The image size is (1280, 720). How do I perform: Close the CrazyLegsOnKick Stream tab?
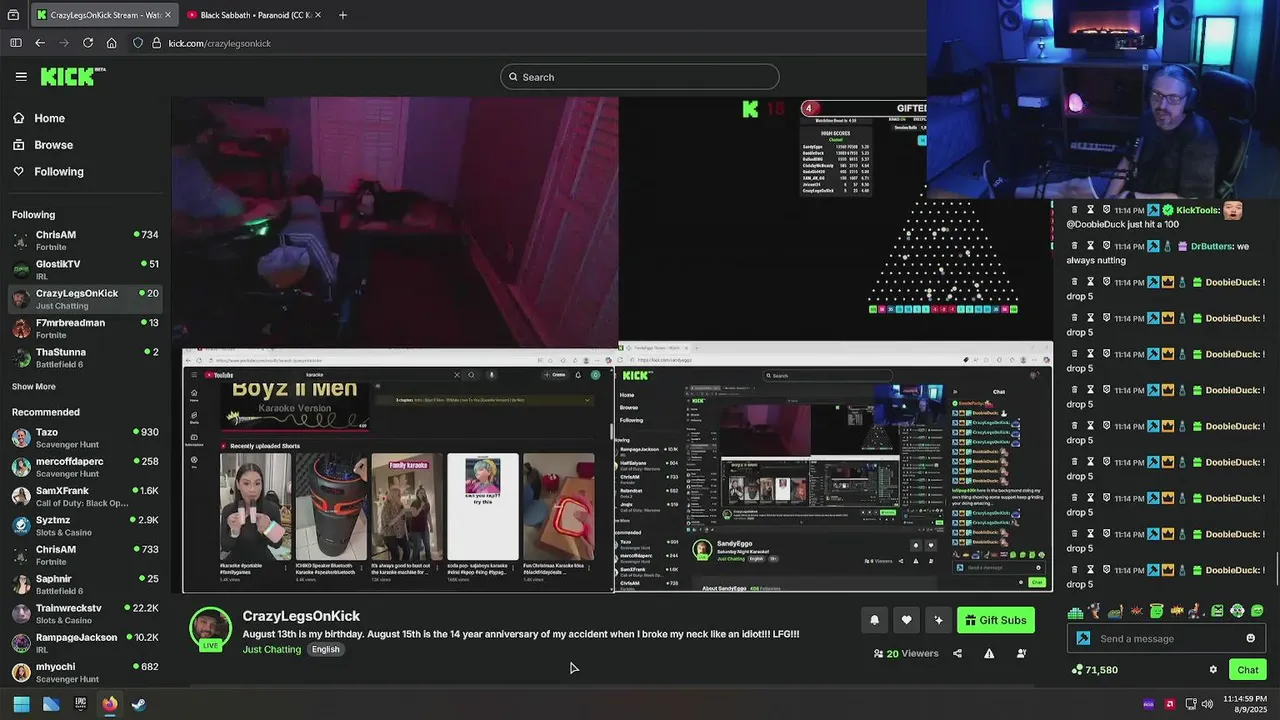click(x=167, y=15)
